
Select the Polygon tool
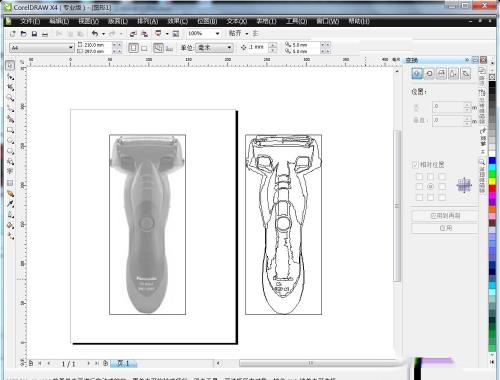point(10,151)
